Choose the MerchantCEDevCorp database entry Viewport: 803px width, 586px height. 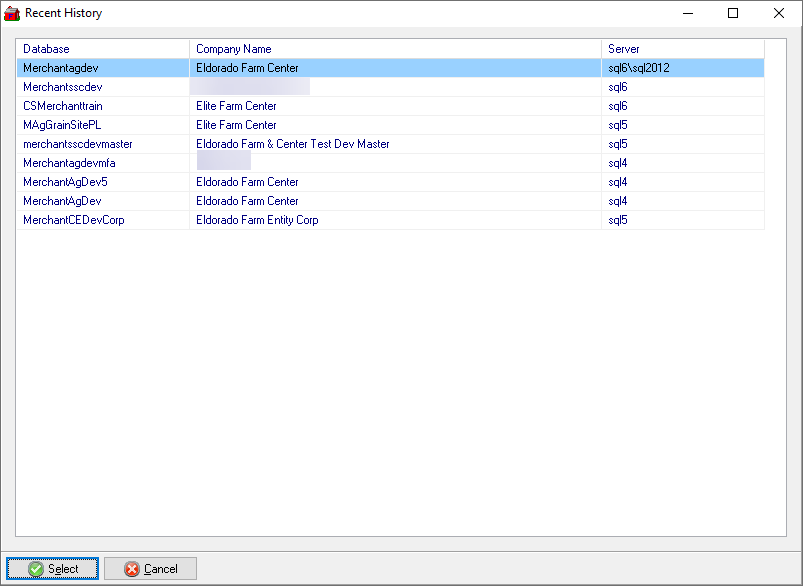click(x=74, y=220)
